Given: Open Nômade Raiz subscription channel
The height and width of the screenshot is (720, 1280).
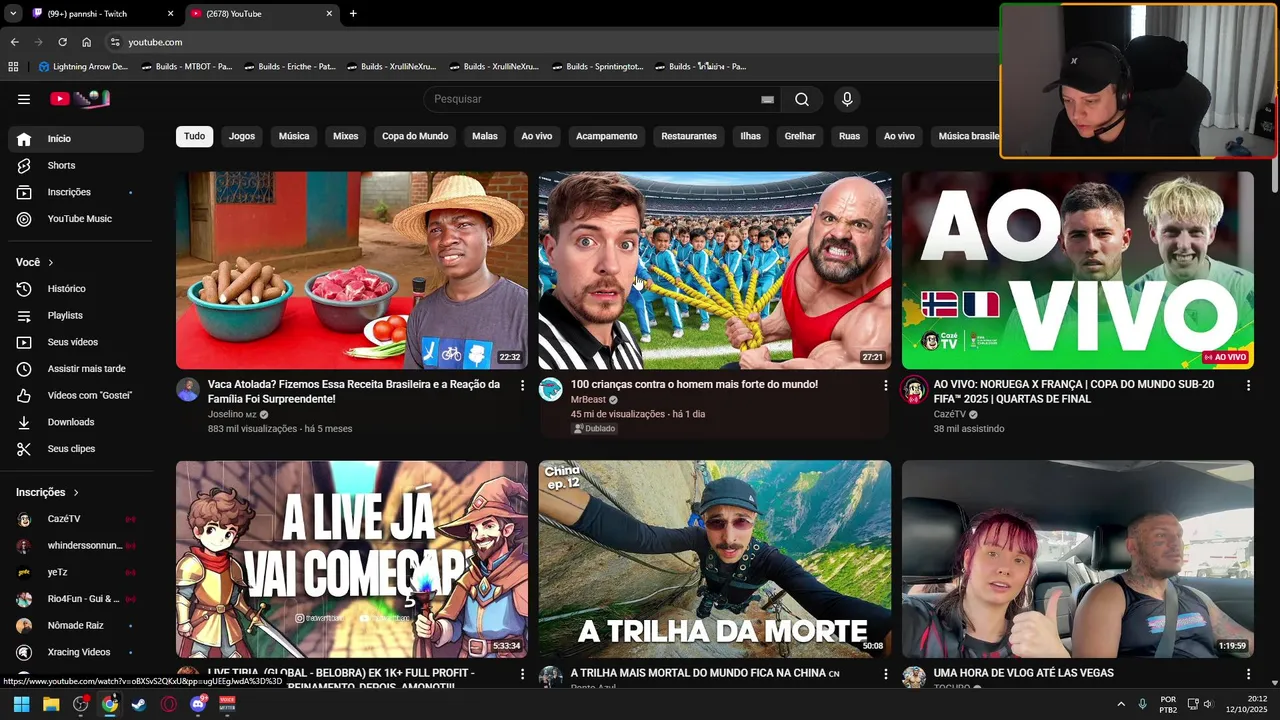Looking at the screenshot, I should [76, 626].
